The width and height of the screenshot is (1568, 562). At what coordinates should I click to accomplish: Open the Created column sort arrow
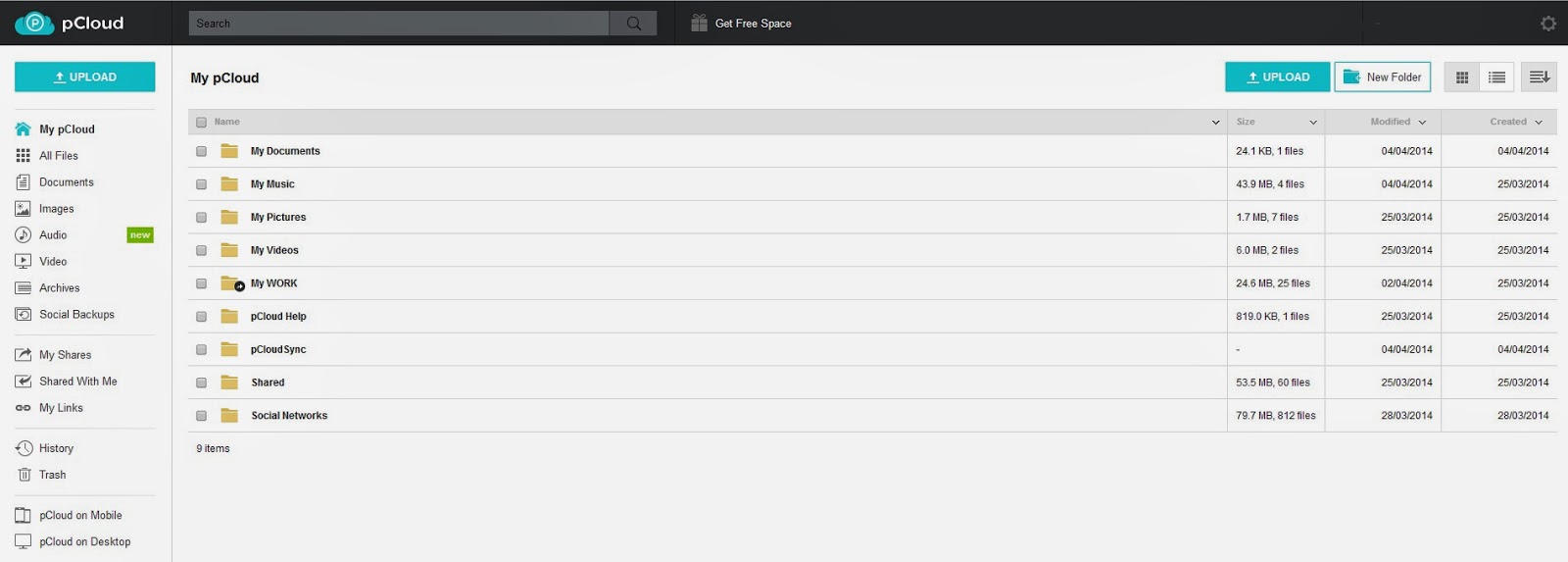pos(1539,123)
